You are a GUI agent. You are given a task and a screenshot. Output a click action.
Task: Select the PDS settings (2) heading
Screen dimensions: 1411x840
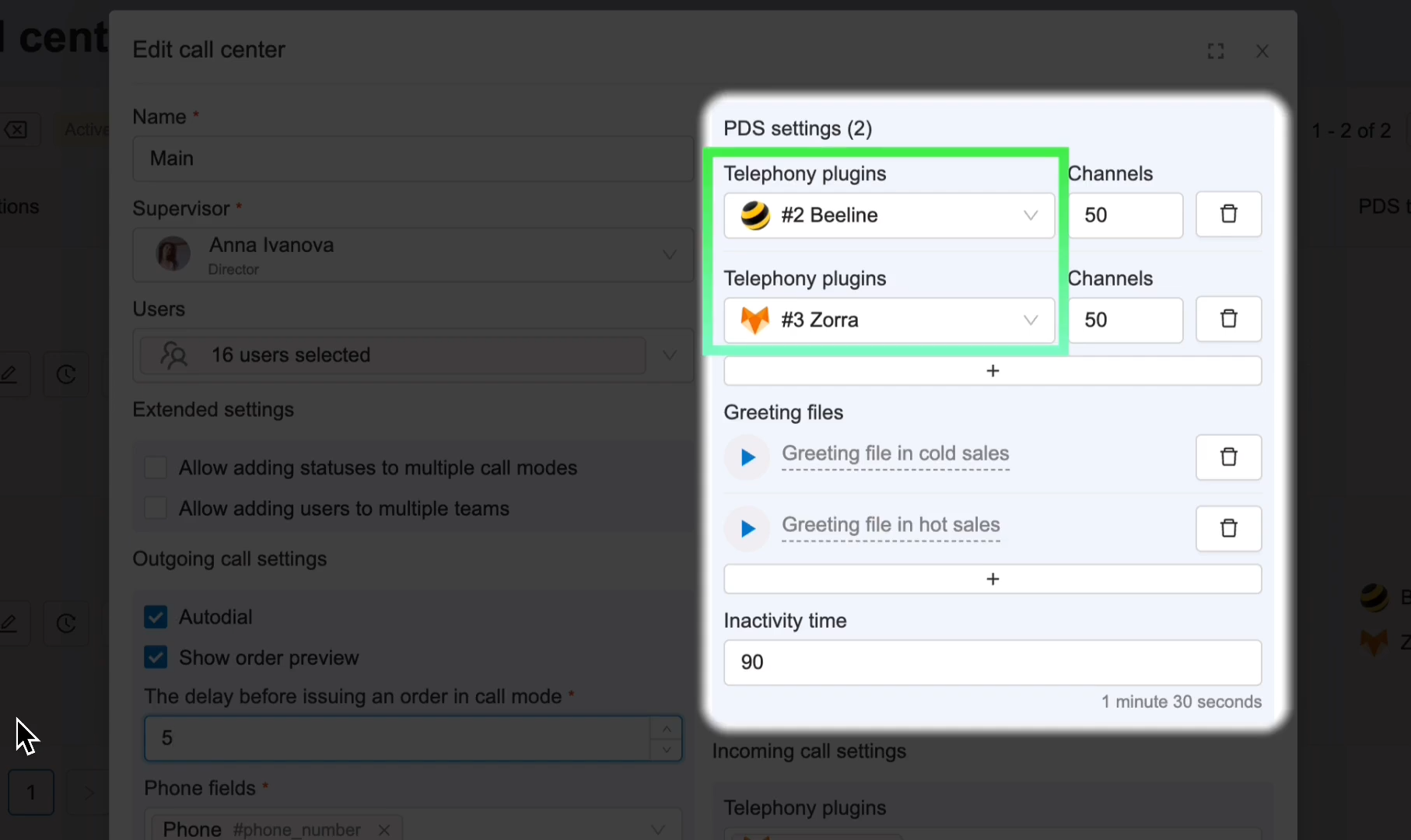798,128
